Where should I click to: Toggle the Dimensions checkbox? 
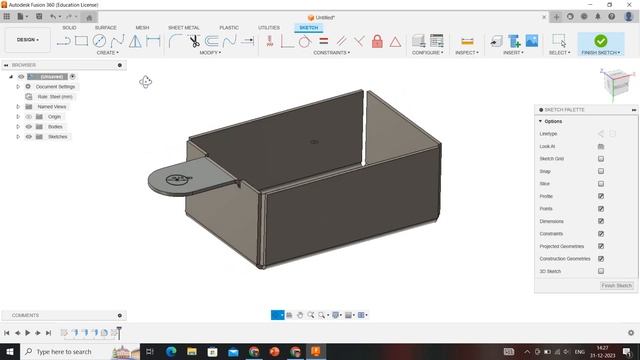tap(601, 221)
